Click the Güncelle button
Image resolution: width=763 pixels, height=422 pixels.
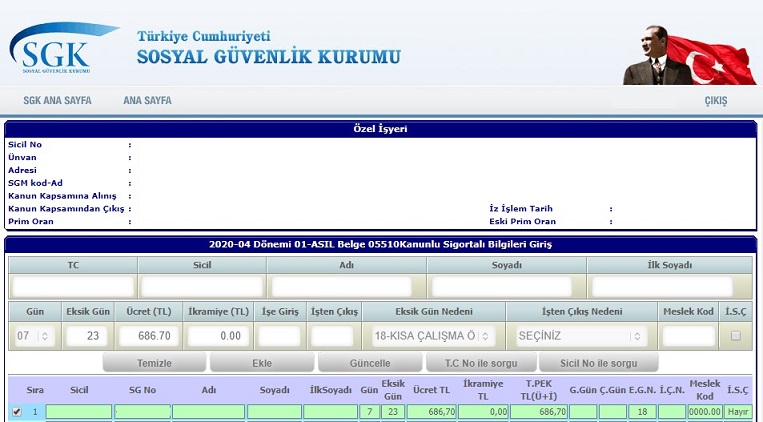[x=370, y=363]
